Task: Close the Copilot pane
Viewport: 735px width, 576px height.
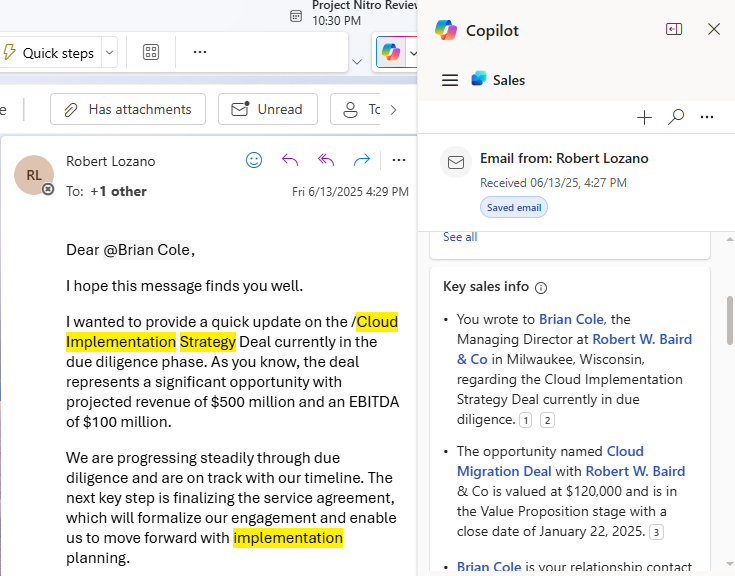Action: (713, 30)
